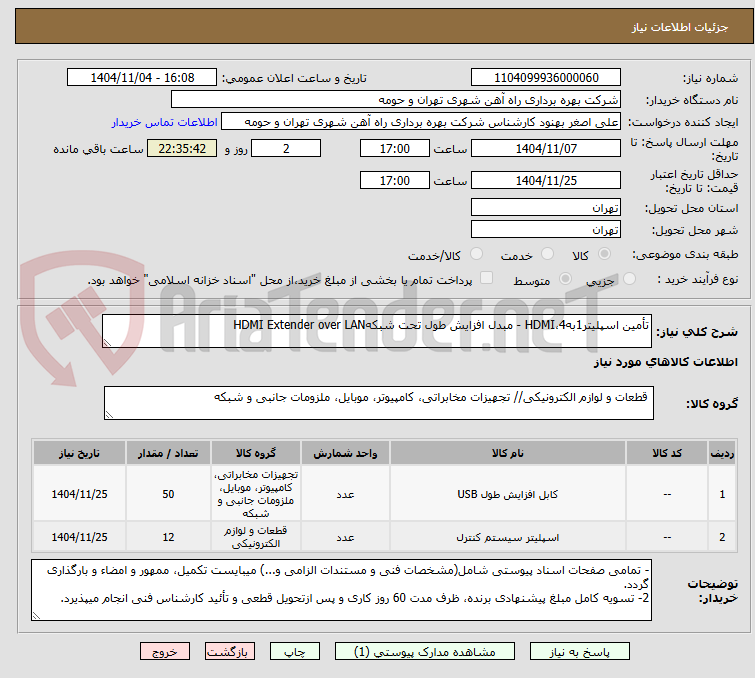Click the need date in the اسپلیتر row
The height and width of the screenshot is (678, 755).
click(x=79, y=537)
